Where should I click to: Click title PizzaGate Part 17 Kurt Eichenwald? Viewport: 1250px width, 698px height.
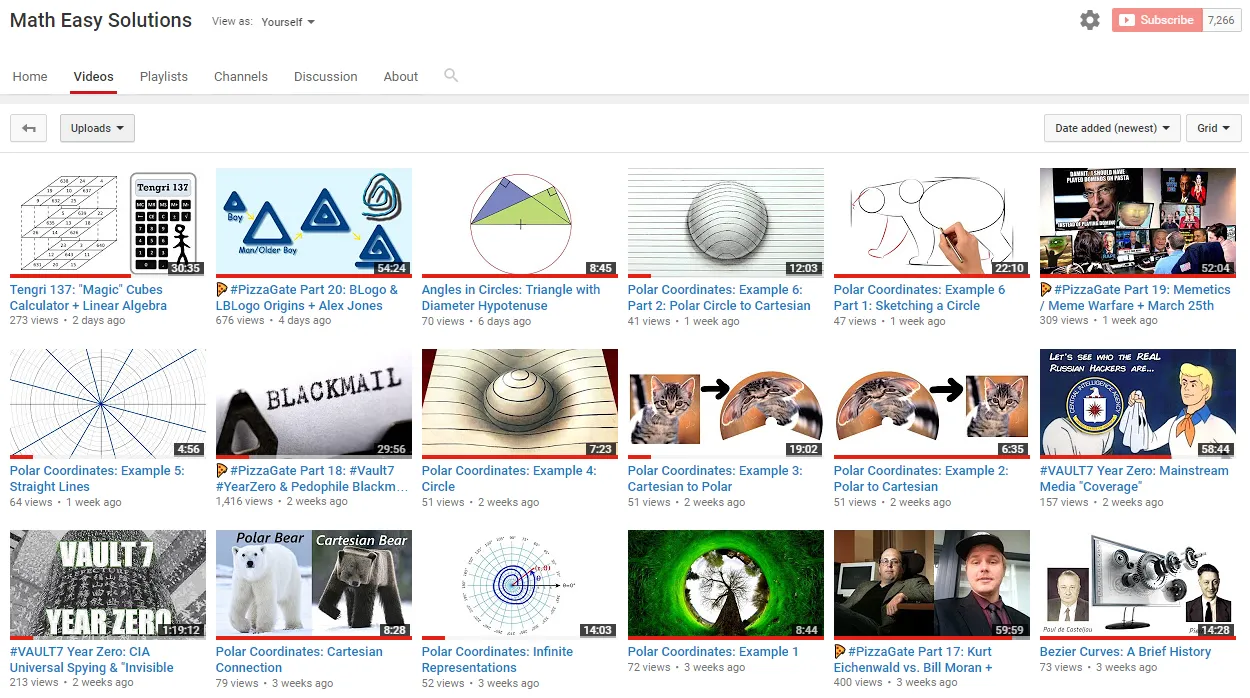tap(913, 660)
